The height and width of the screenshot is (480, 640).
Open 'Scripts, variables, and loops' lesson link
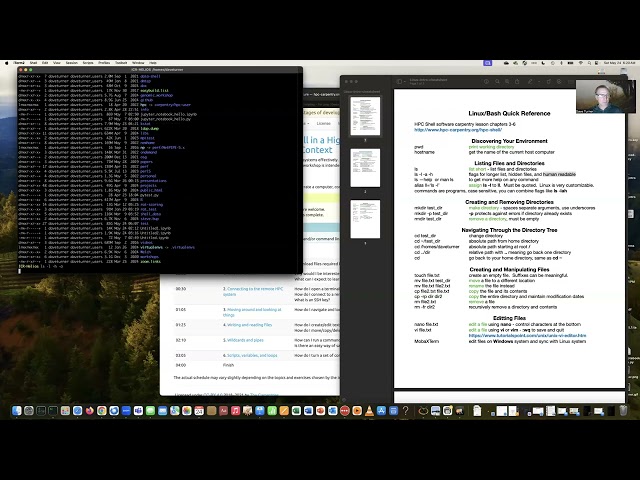click(250, 356)
